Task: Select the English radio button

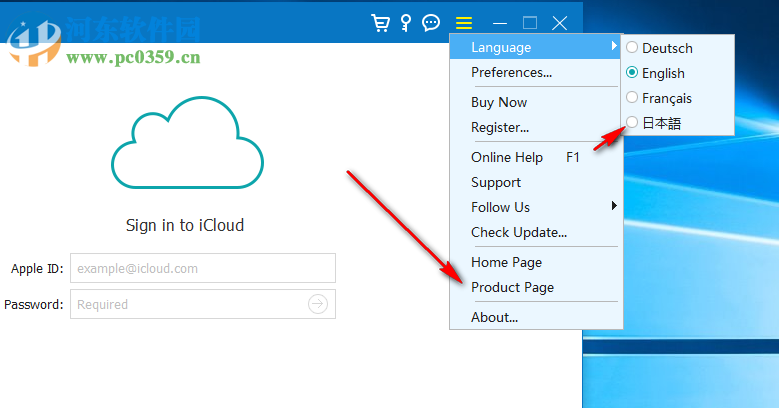Action: coord(631,73)
